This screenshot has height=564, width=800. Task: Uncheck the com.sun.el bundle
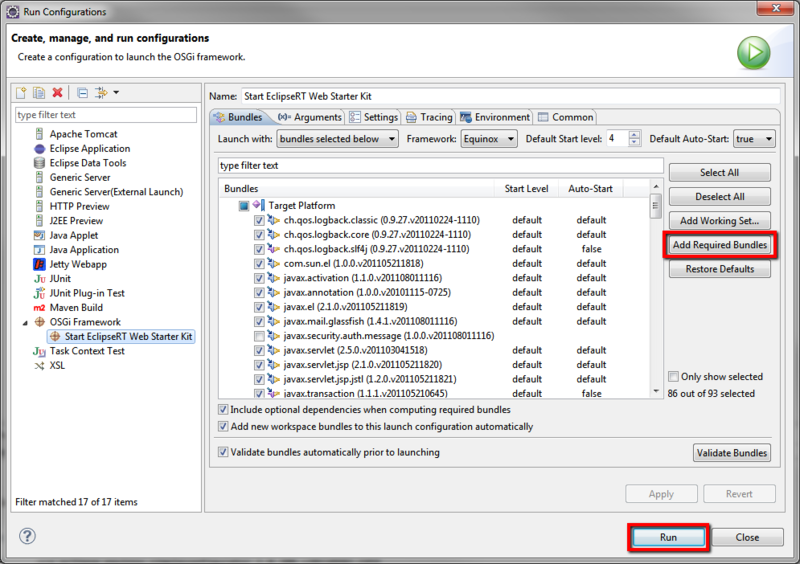259,264
